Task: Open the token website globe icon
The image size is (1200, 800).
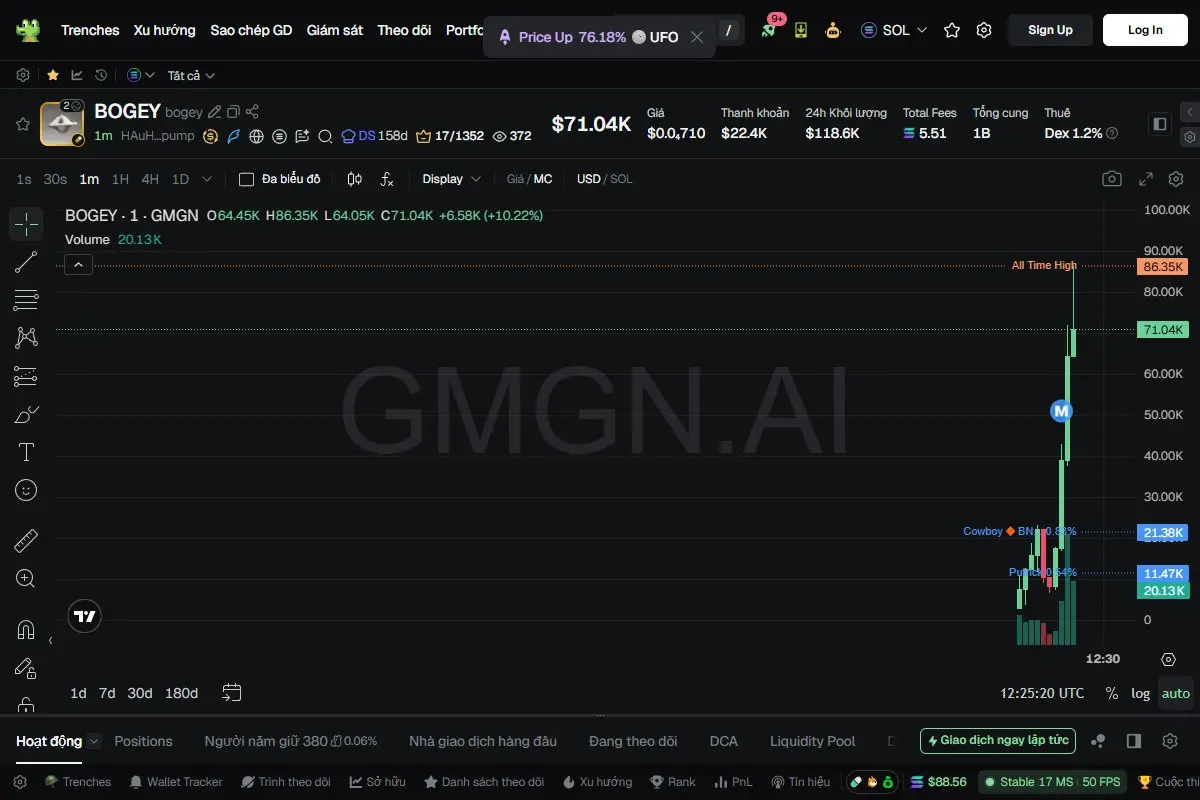Action: tap(257, 136)
